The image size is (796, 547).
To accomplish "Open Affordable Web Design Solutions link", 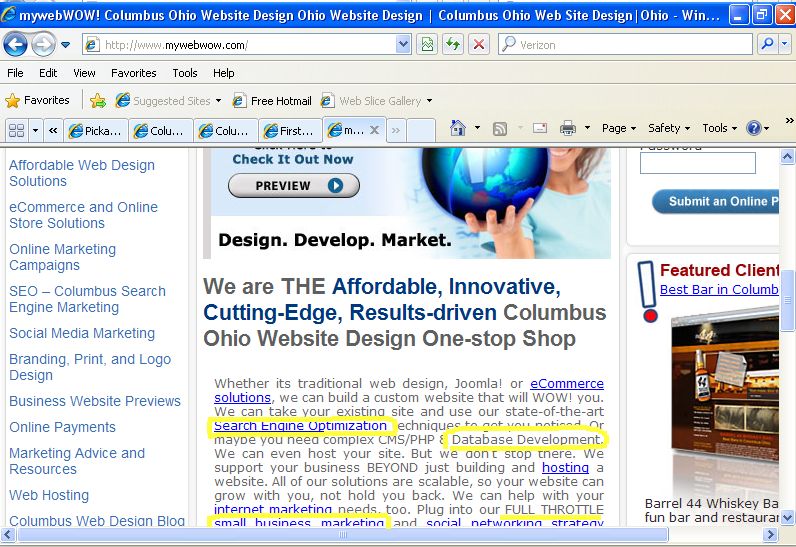I will 82,173.
